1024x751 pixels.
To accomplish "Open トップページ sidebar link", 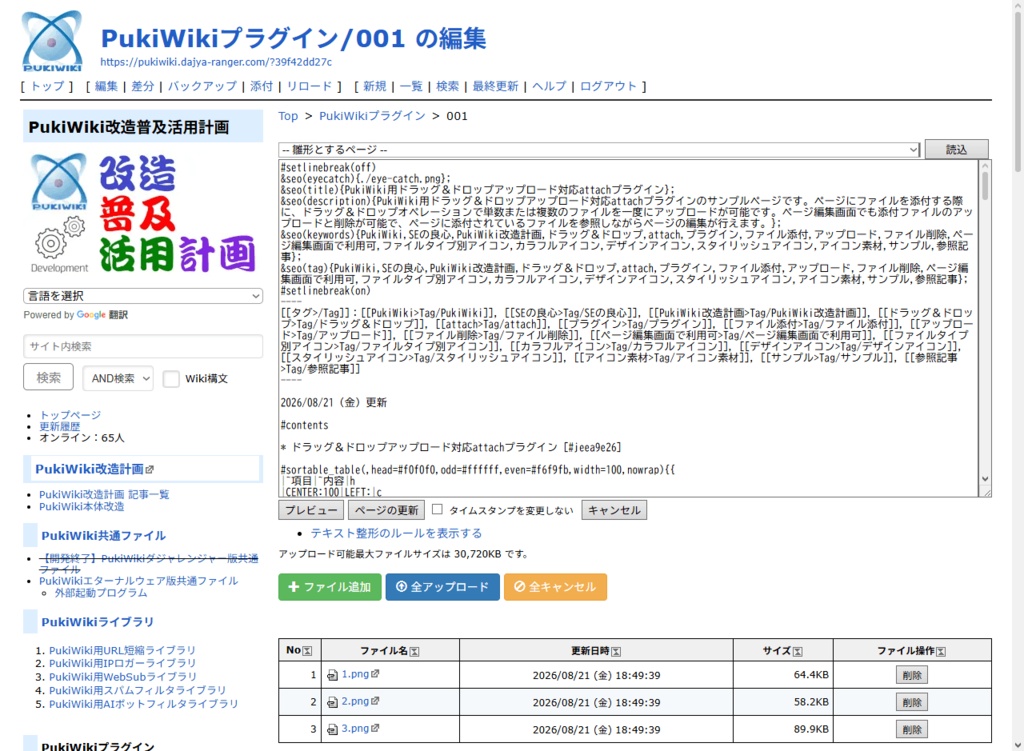I will coord(71,415).
